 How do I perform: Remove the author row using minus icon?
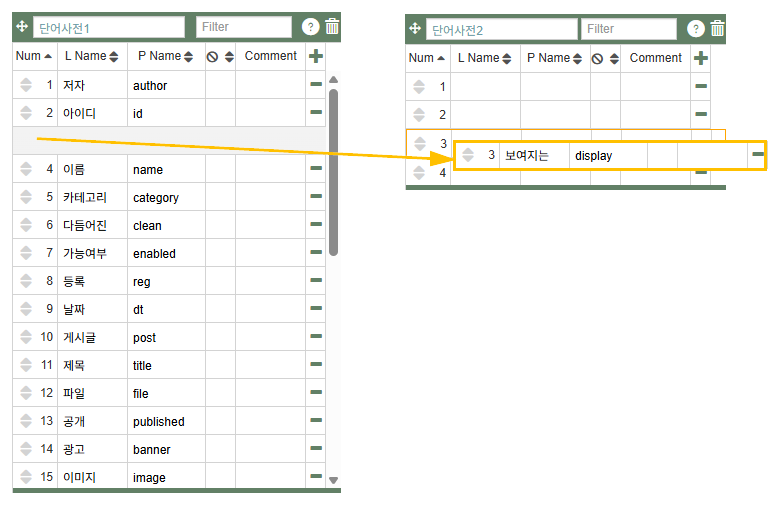click(316, 85)
